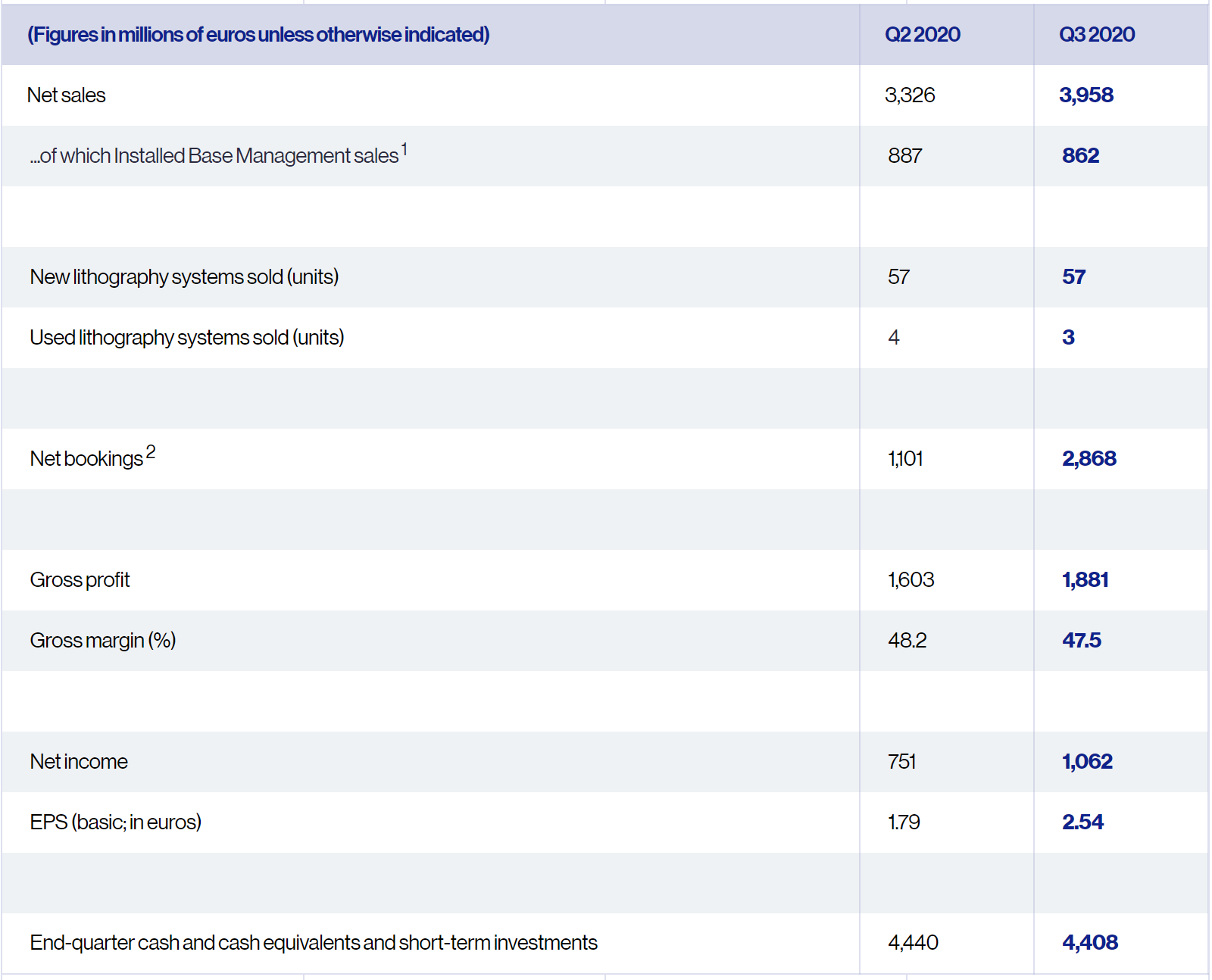The image size is (1212, 980).
Task: Click the Q3 2020 column header
Action: pyautogui.click(x=1096, y=35)
